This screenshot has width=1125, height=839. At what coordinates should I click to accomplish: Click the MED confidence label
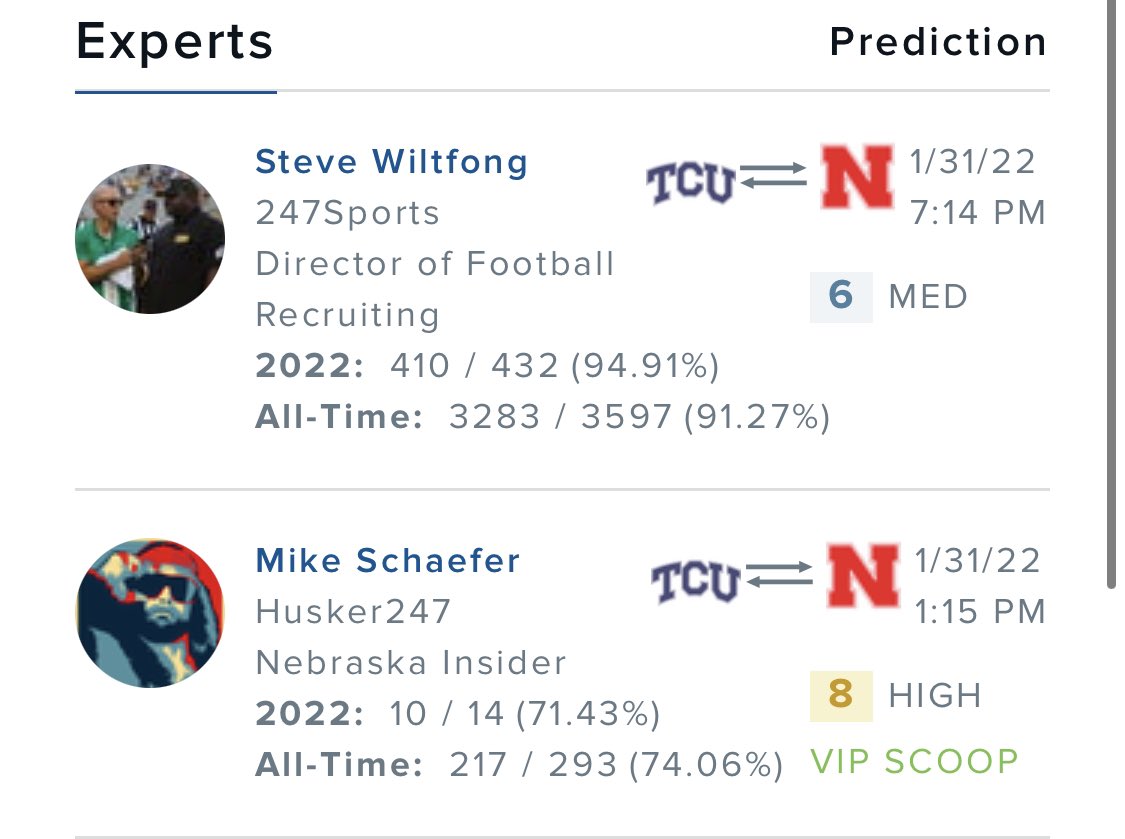coord(928,297)
